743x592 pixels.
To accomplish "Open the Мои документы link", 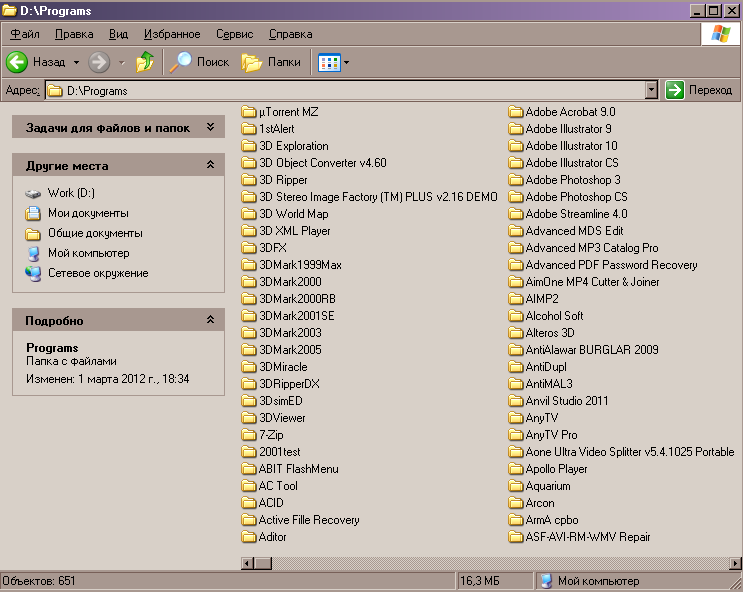I will (88, 213).
